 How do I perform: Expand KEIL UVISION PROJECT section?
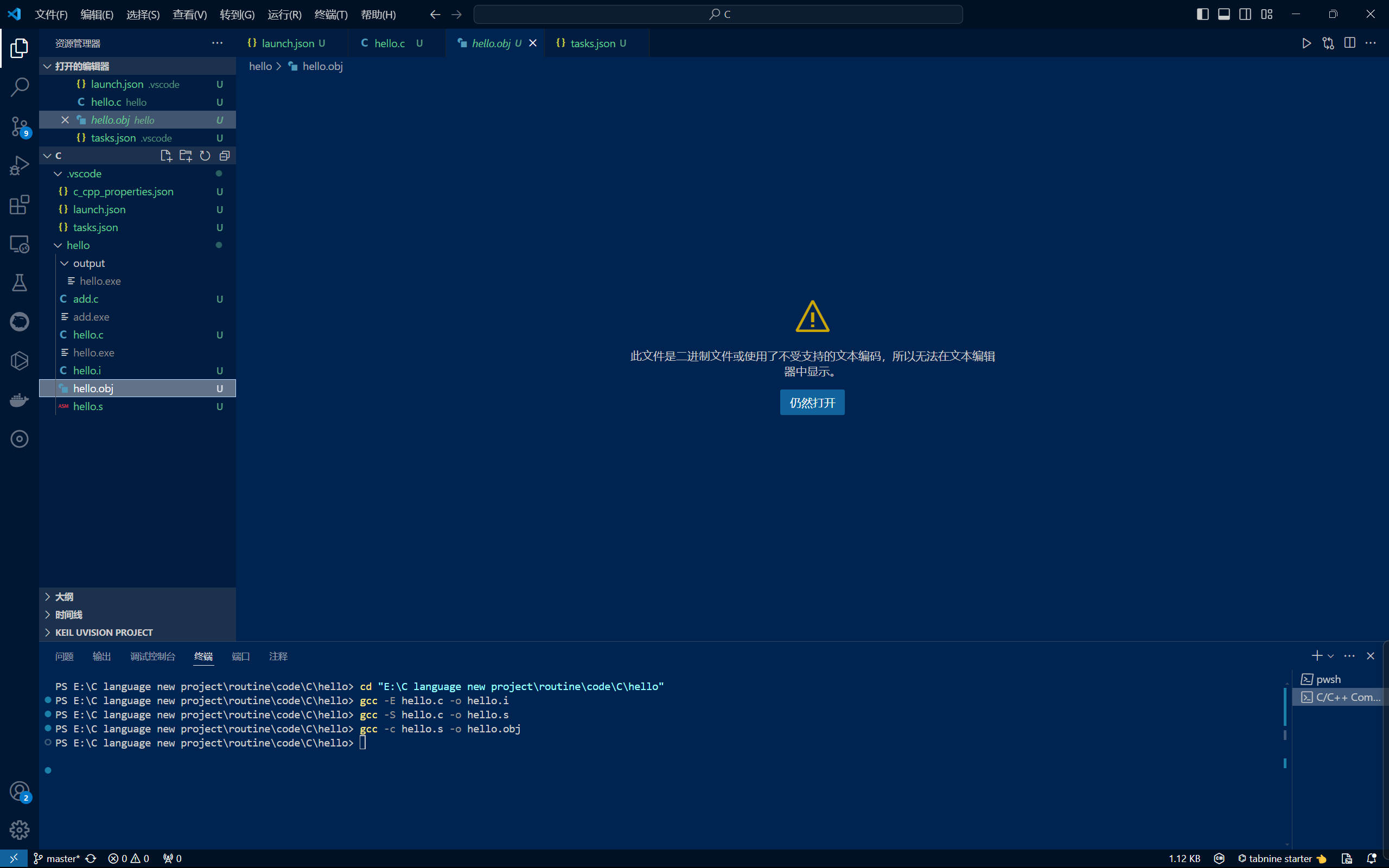coord(137,632)
